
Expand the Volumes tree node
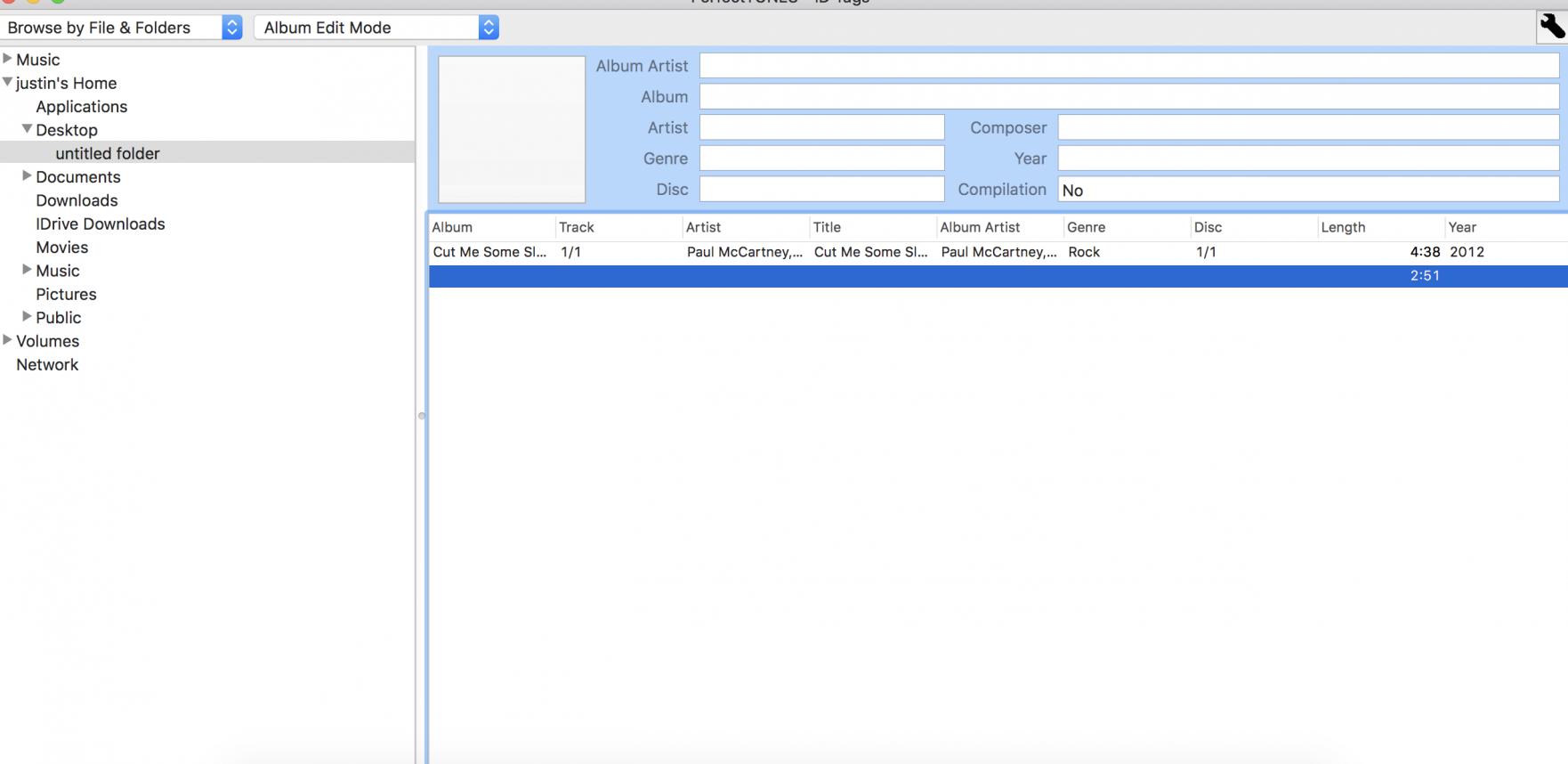tap(7, 340)
